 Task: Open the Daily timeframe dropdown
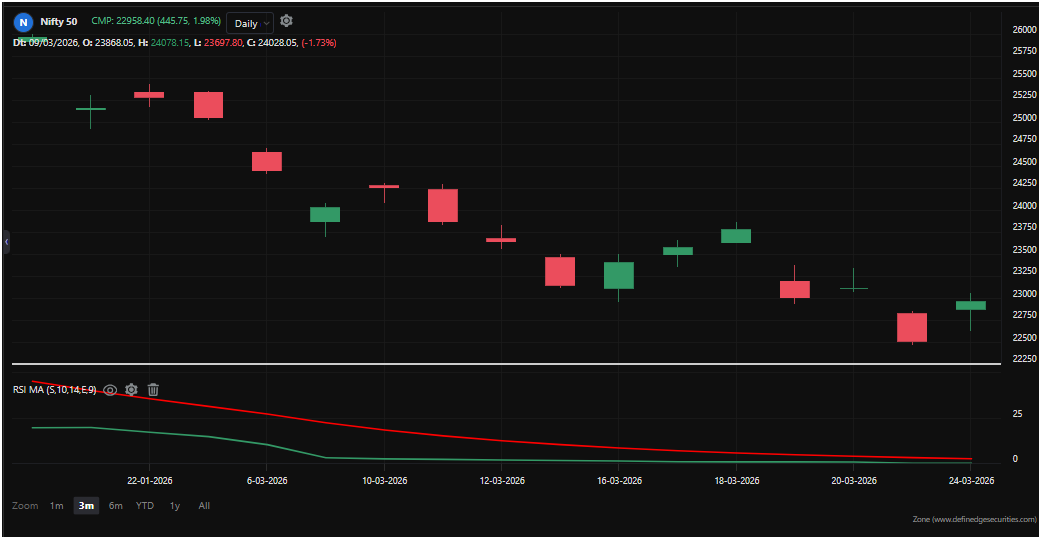click(250, 23)
